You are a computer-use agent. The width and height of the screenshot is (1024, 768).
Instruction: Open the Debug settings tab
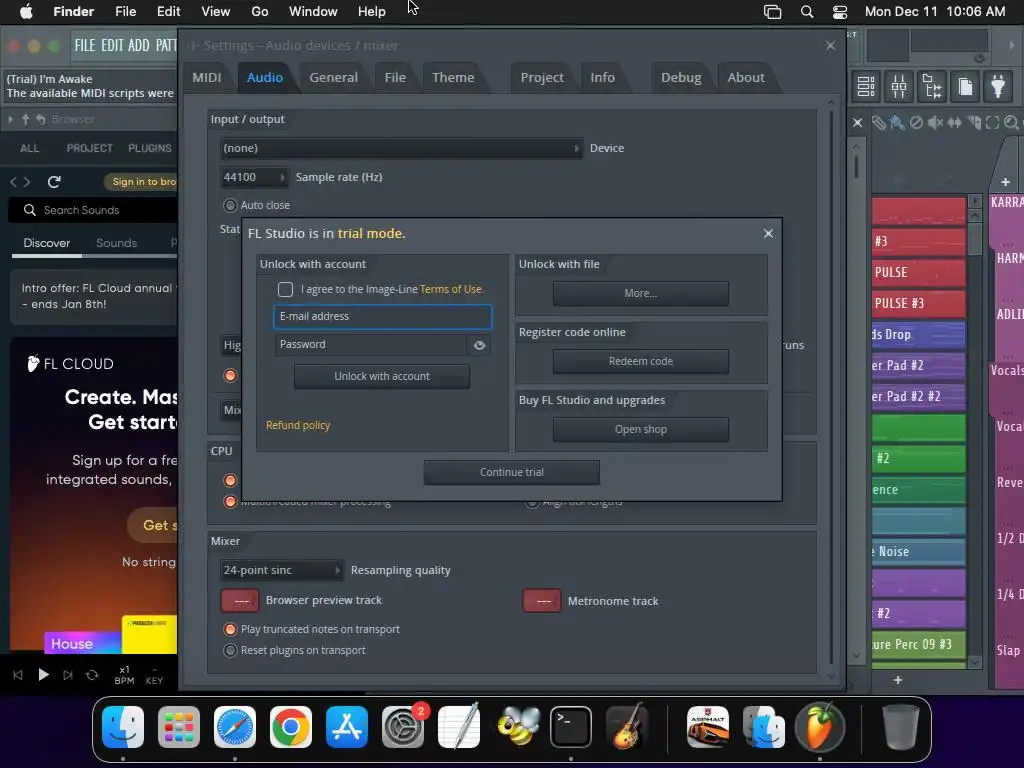pos(681,77)
